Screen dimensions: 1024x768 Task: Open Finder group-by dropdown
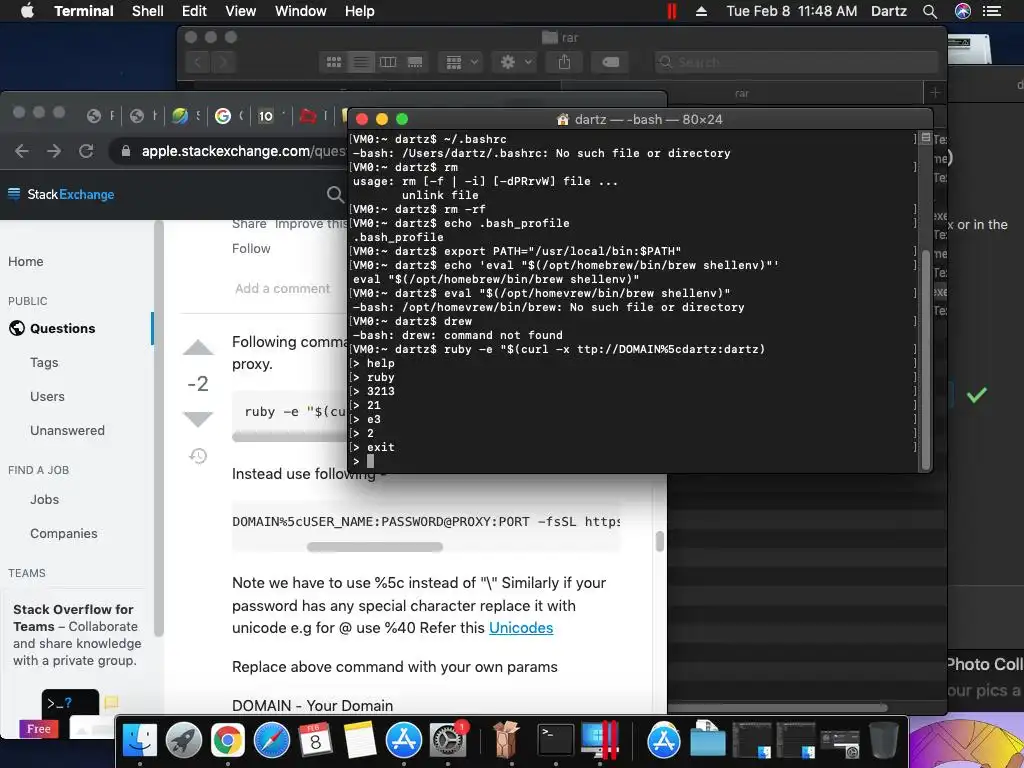461,62
